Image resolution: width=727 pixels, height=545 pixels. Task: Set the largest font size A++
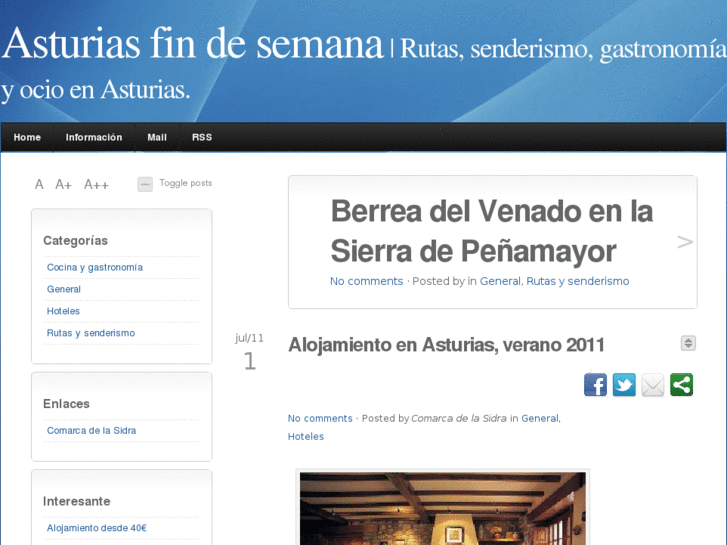tap(96, 185)
